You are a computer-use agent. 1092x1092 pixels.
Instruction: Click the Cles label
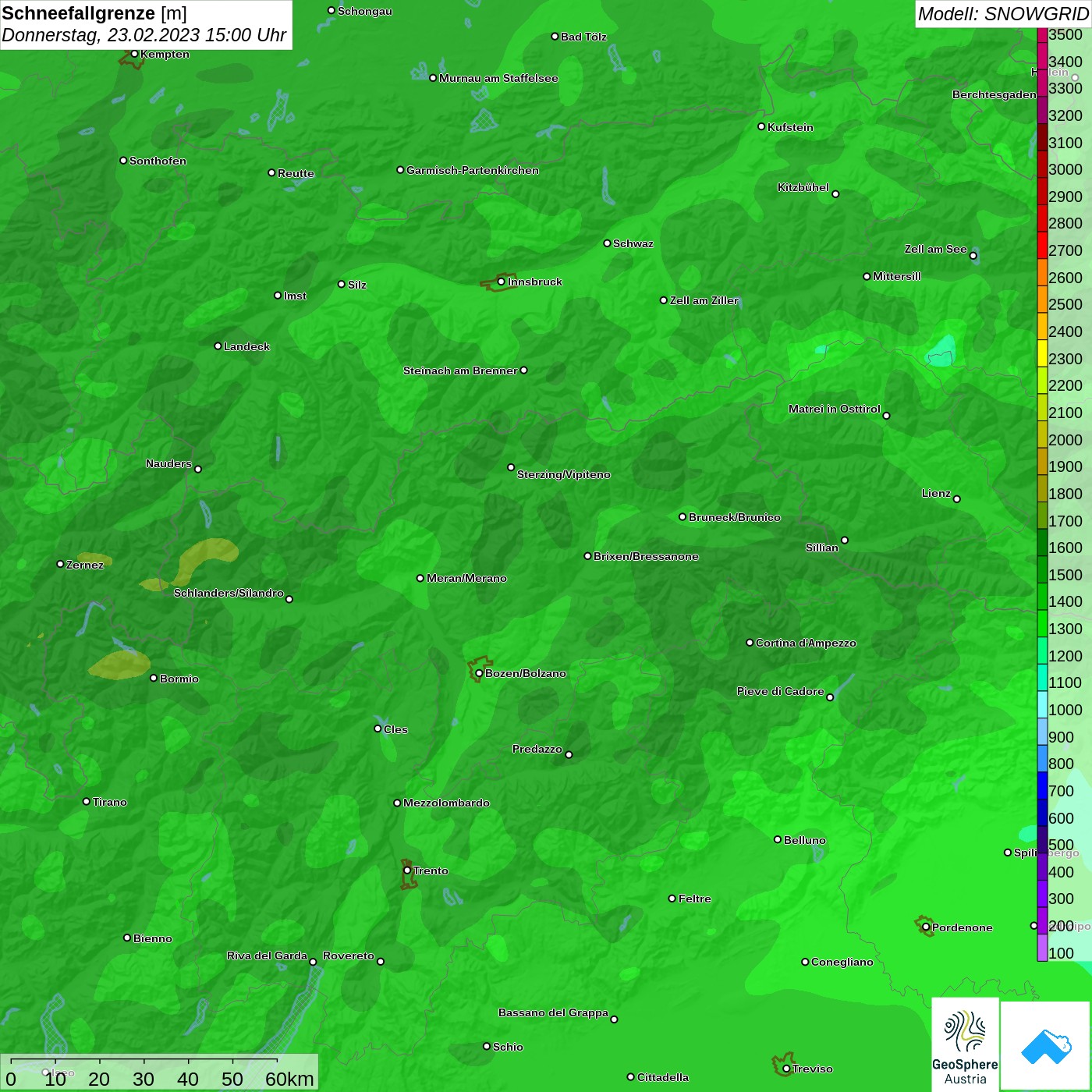tap(395, 729)
